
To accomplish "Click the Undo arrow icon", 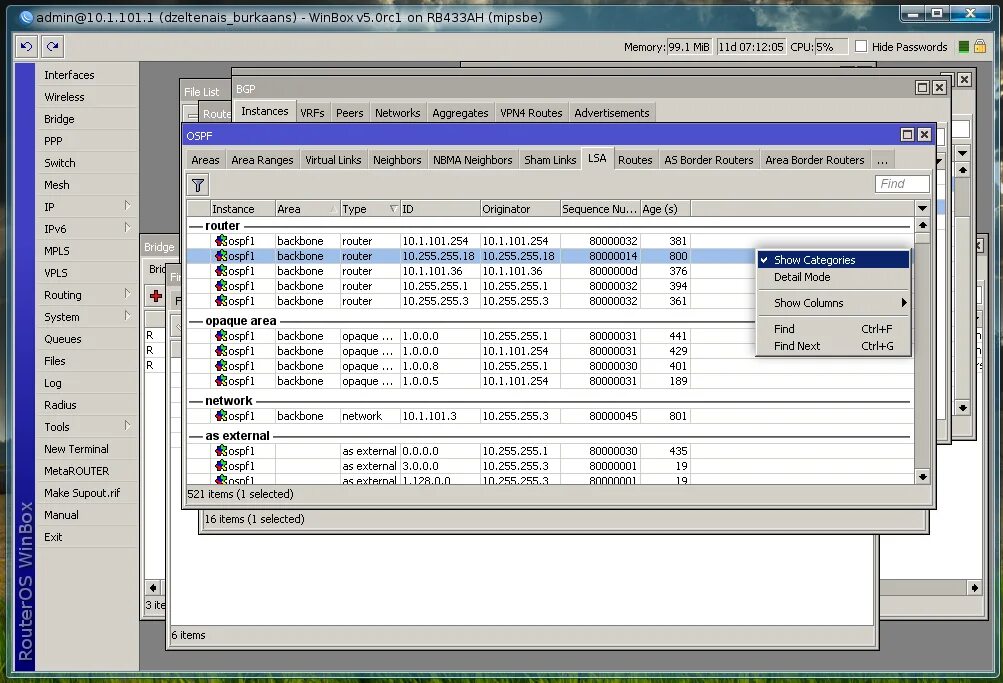I will [26, 46].
